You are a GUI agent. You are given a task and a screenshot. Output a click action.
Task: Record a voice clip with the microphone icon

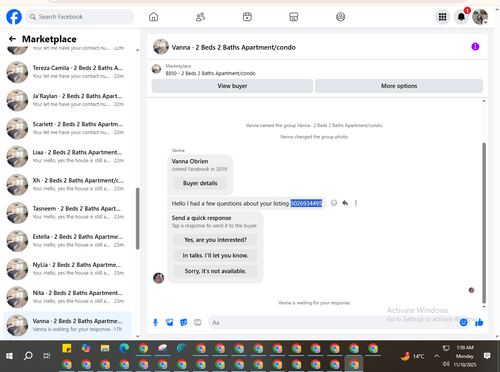155,322
